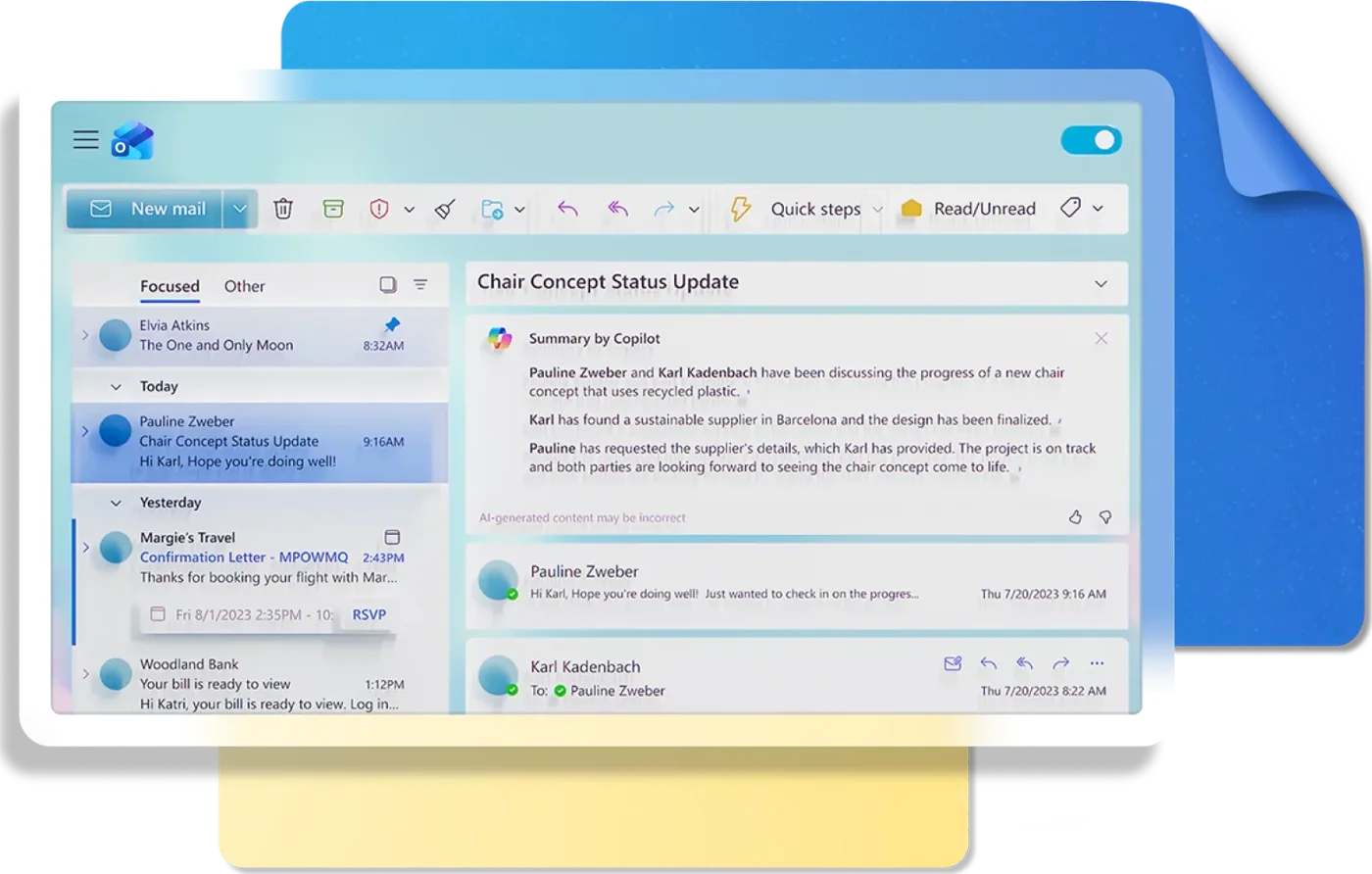Unpin the Elvia Atkins email
Screen dimensions: 1372x874
click(x=392, y=324)
